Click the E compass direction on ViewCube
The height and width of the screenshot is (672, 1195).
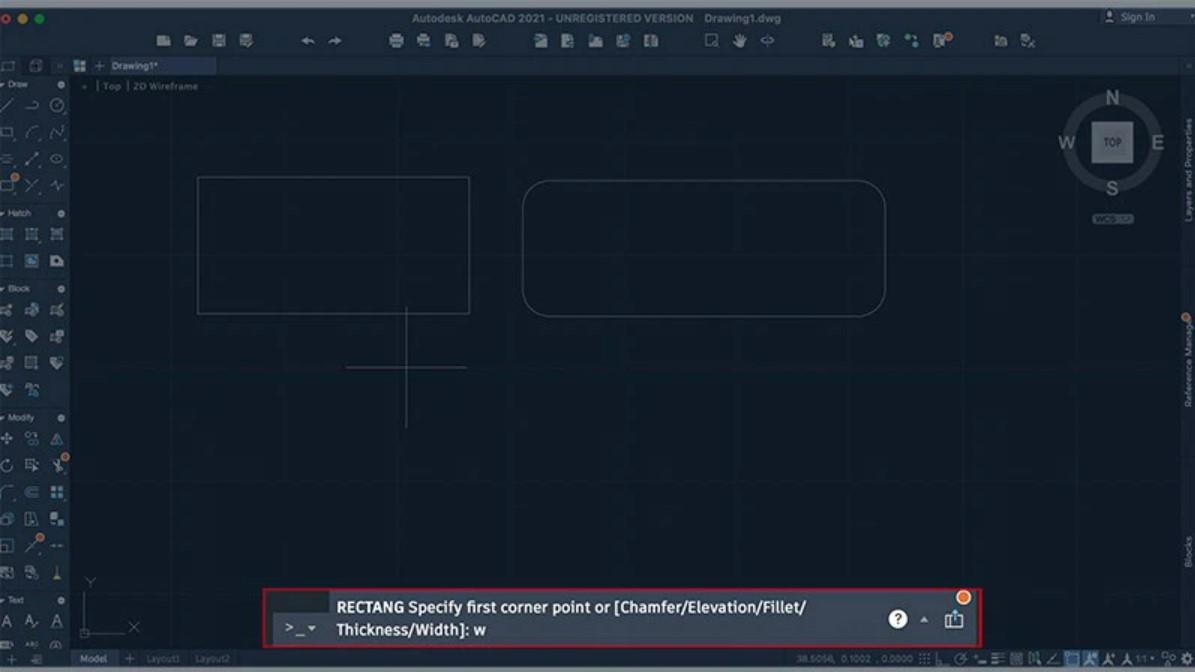[1158, 142]
